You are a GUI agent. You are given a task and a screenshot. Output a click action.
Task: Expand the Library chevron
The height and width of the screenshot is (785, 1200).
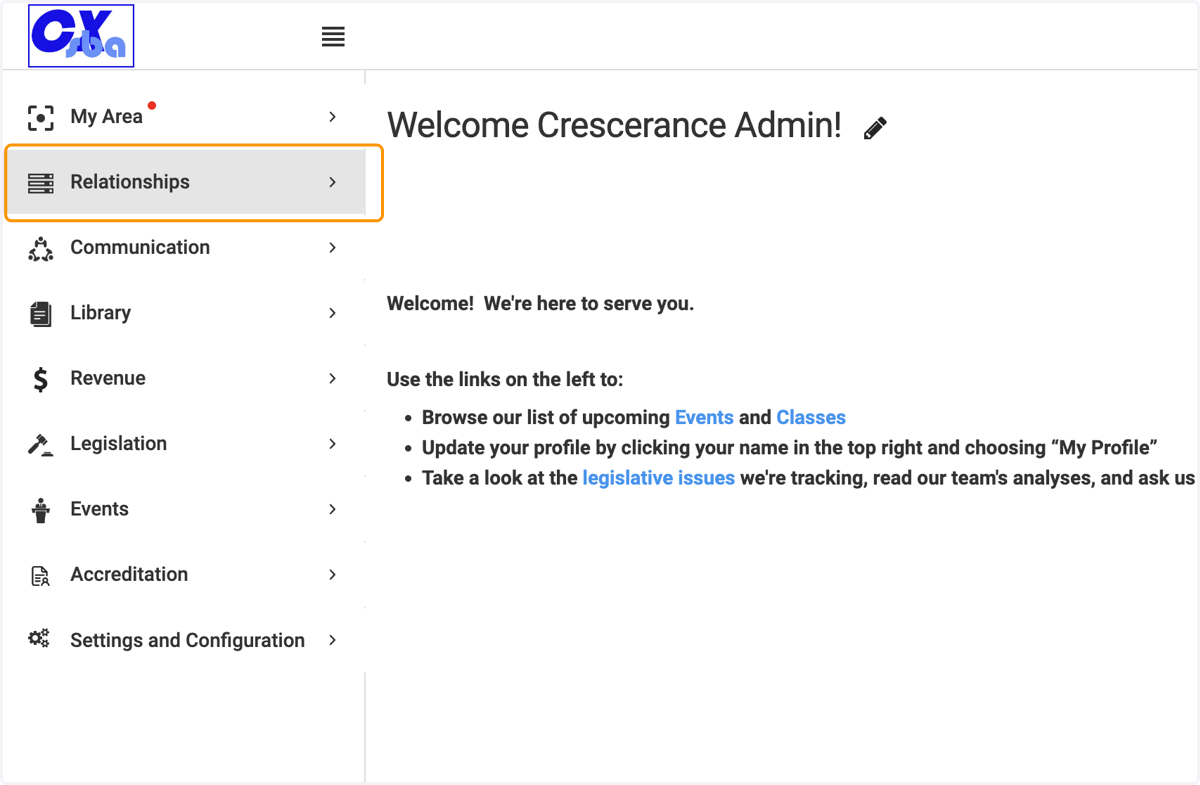332,313
